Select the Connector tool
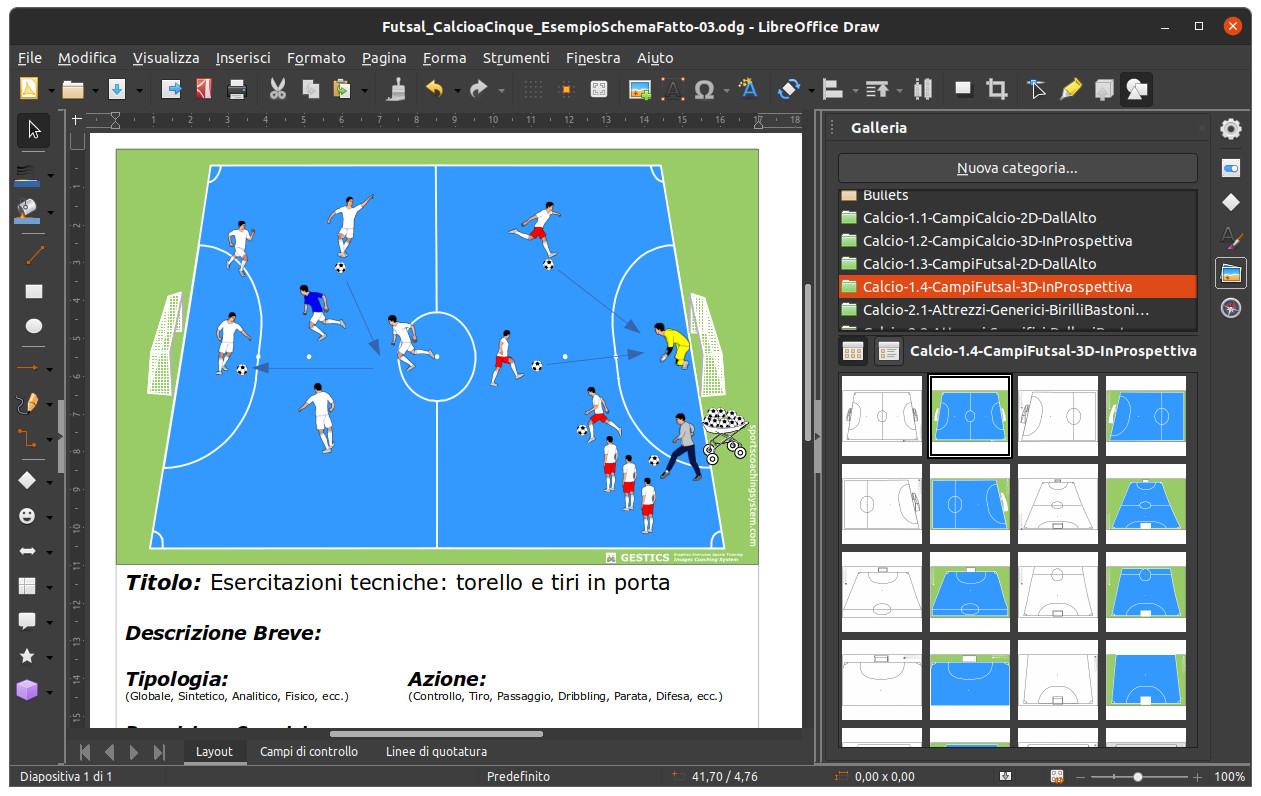Viewport: 1261px width, 796px height. coord(29,439)
